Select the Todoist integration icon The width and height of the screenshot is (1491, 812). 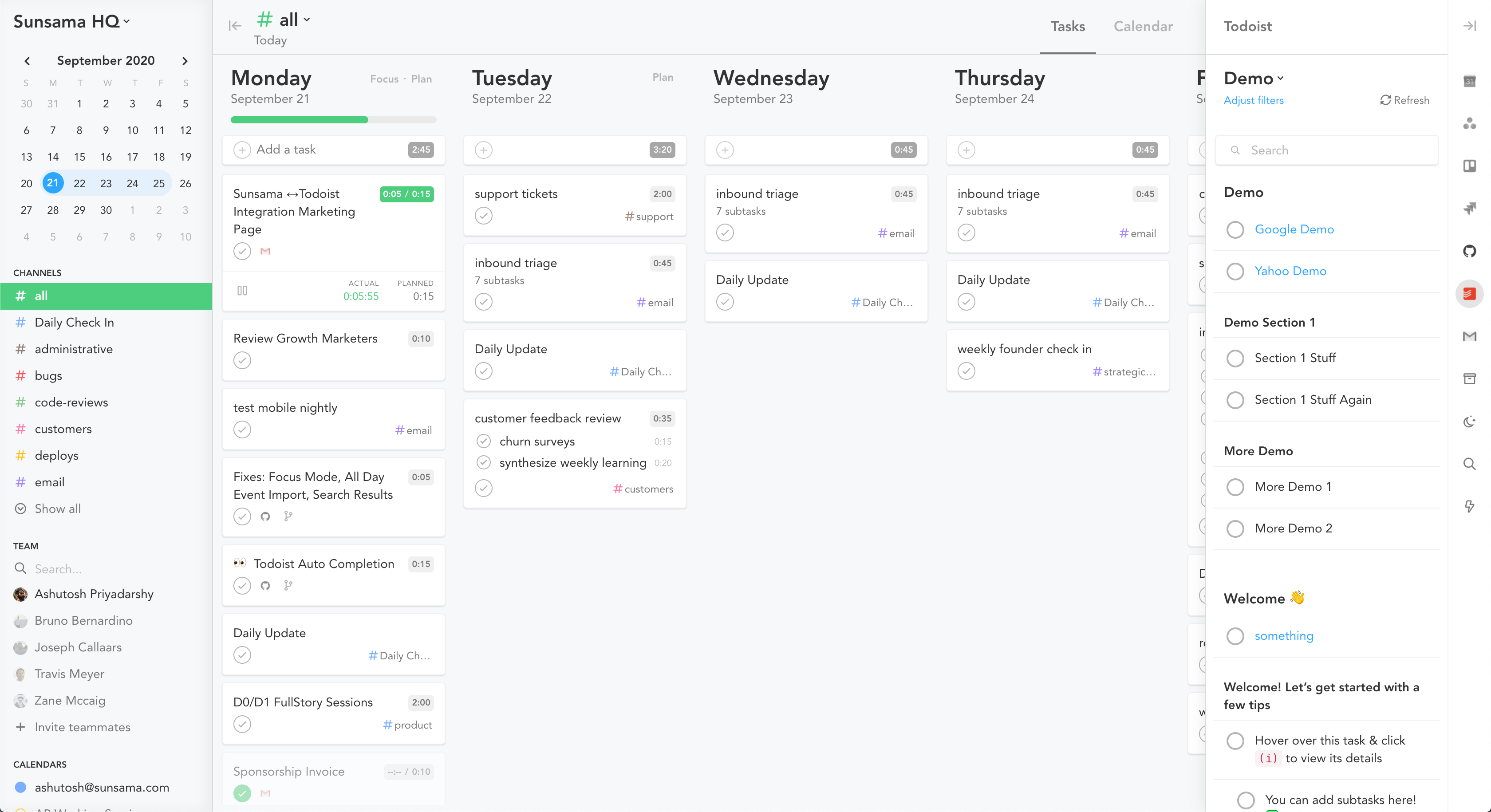1469,294
